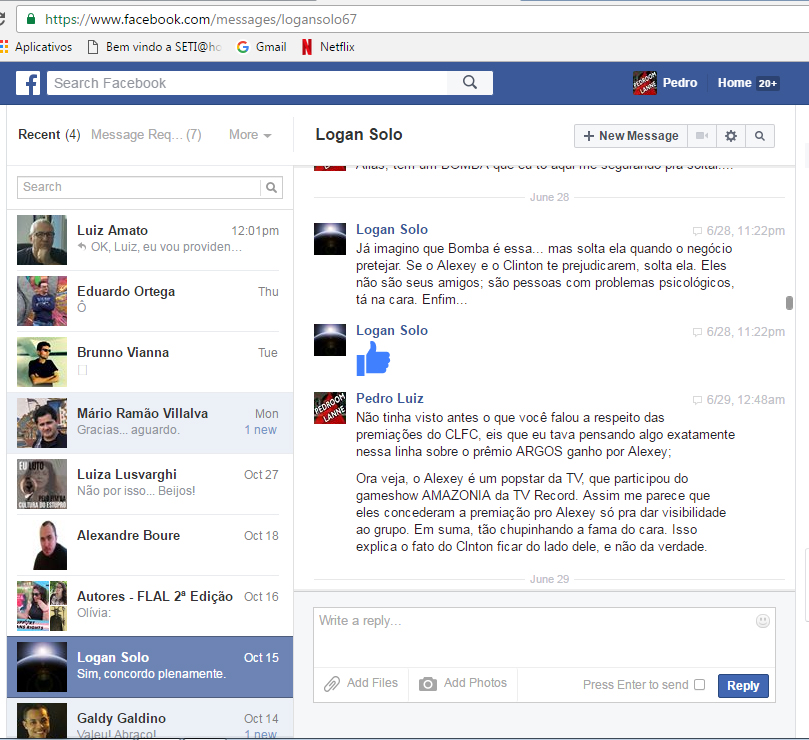Click Add Files label
The height and width of the screenshot is (740, 809).
tap(372, 683)
